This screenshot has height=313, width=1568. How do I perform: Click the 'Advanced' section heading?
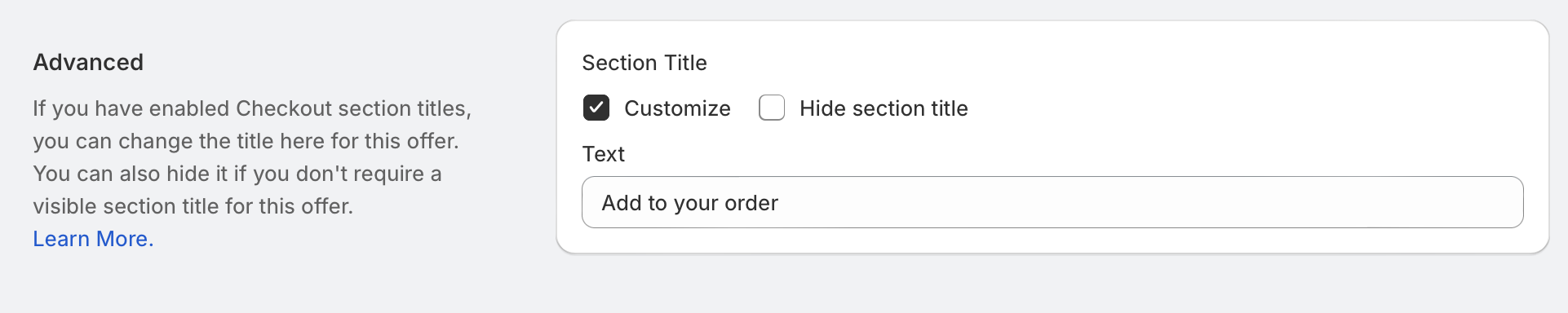click(88, 62)
